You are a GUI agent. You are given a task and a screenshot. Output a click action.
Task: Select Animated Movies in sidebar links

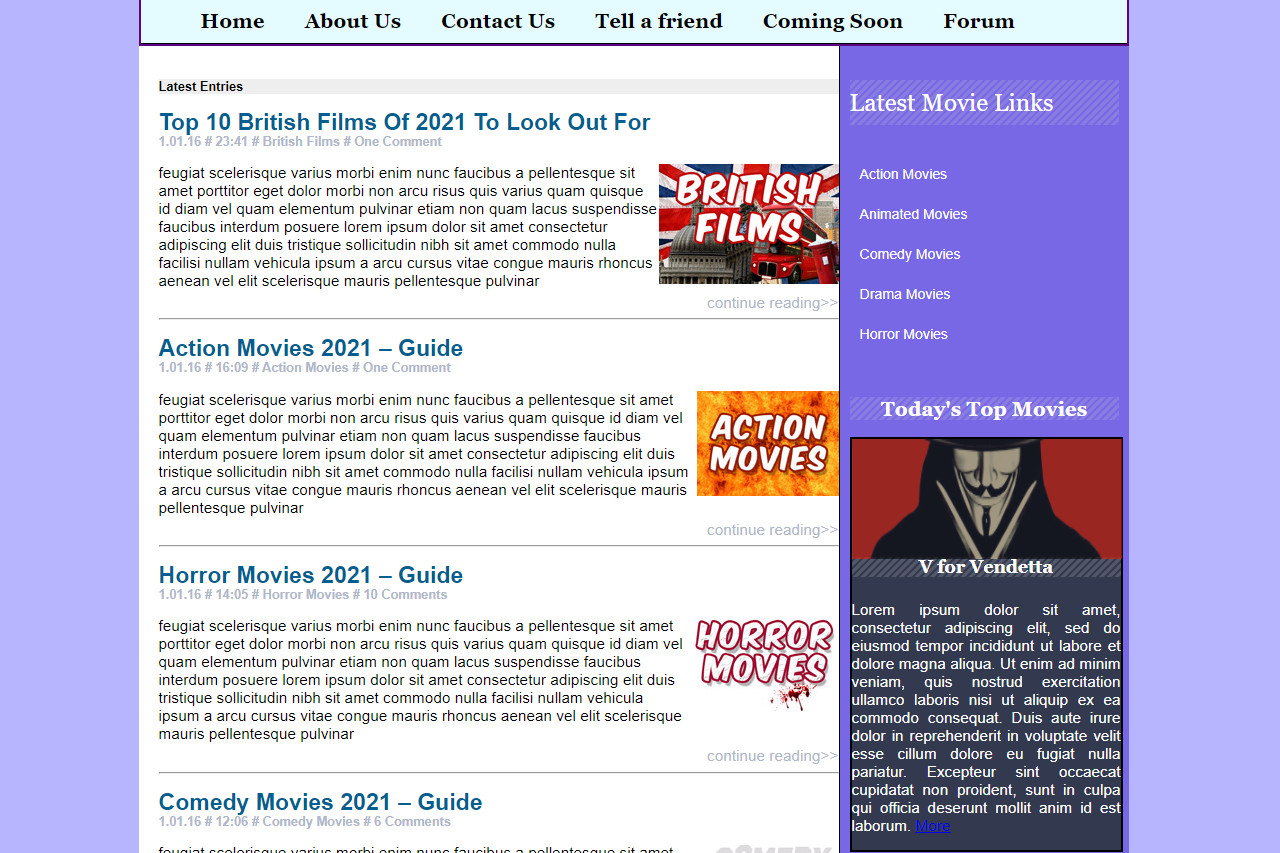pyautogui.click(x=913, y=214)
